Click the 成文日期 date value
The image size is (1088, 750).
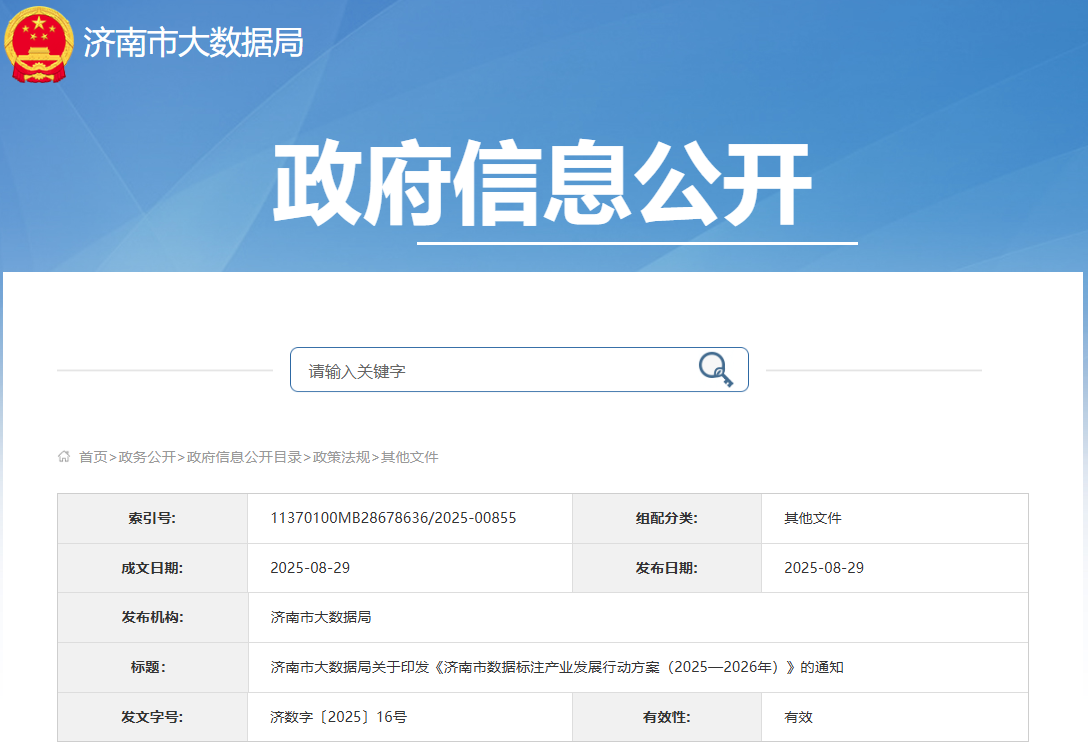coord(310,568)
